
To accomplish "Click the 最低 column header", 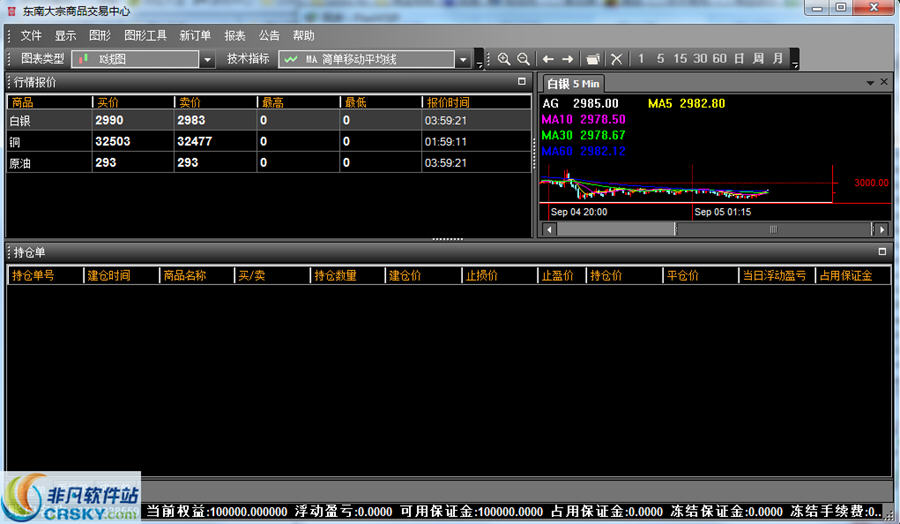I will tap(381, 102).
